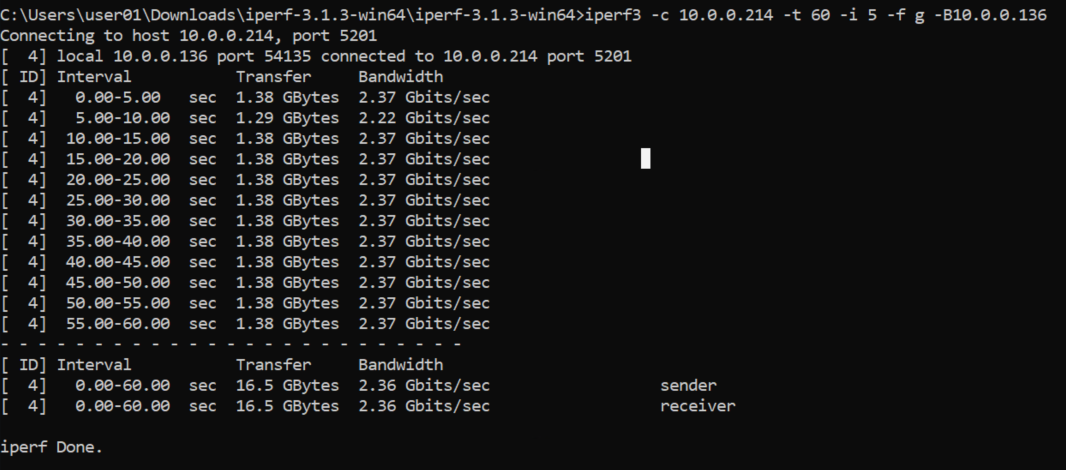1066x470 pixels.
Task: Click the dashed separator line
Action: click(x=231, y=344)
